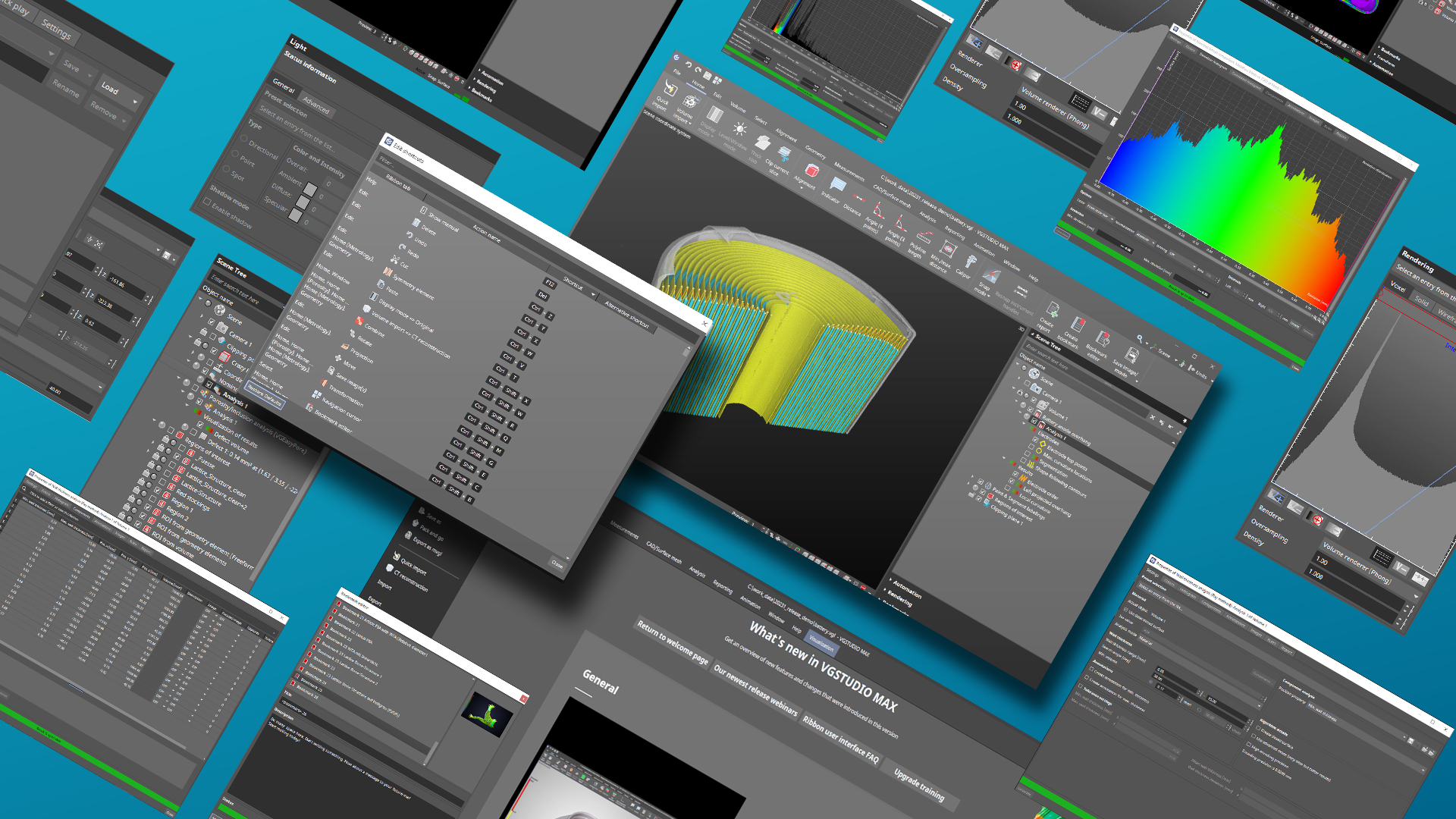This screenshot has height=819, width=1456.
Task: Select the Angle (3 points) tool
Action: coord(900,222)
